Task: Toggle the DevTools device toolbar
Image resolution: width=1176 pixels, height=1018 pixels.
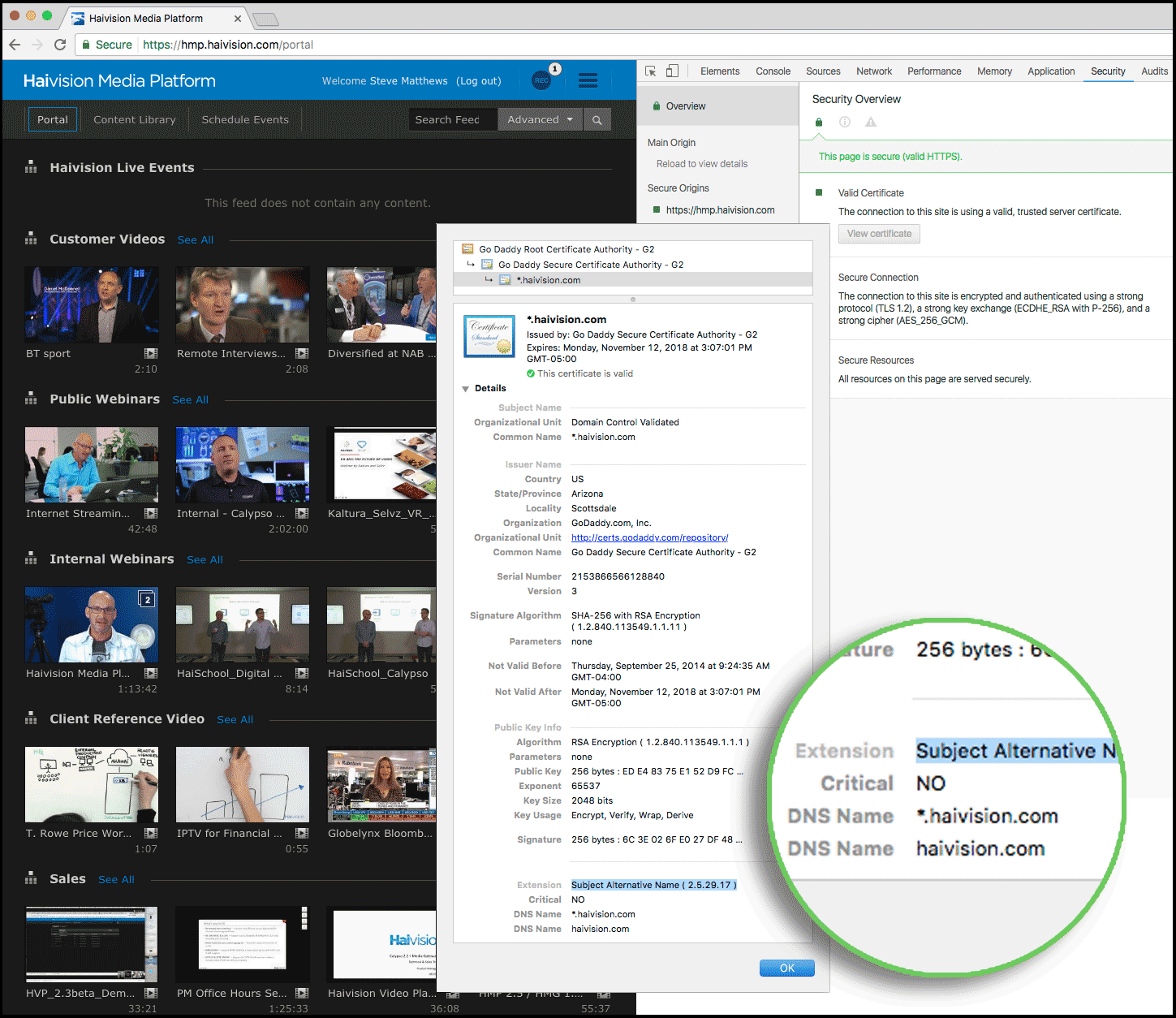Action: 672,71
